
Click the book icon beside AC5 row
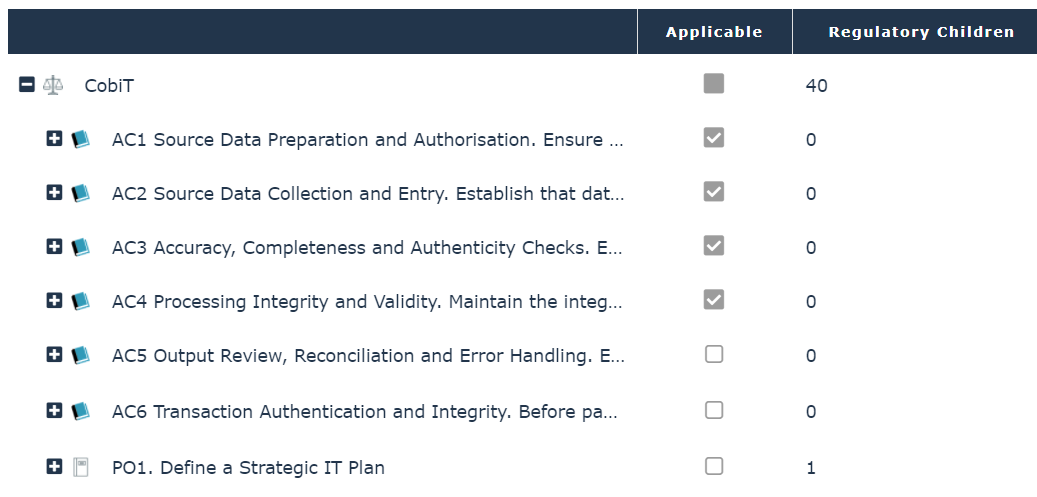point(81,355)
